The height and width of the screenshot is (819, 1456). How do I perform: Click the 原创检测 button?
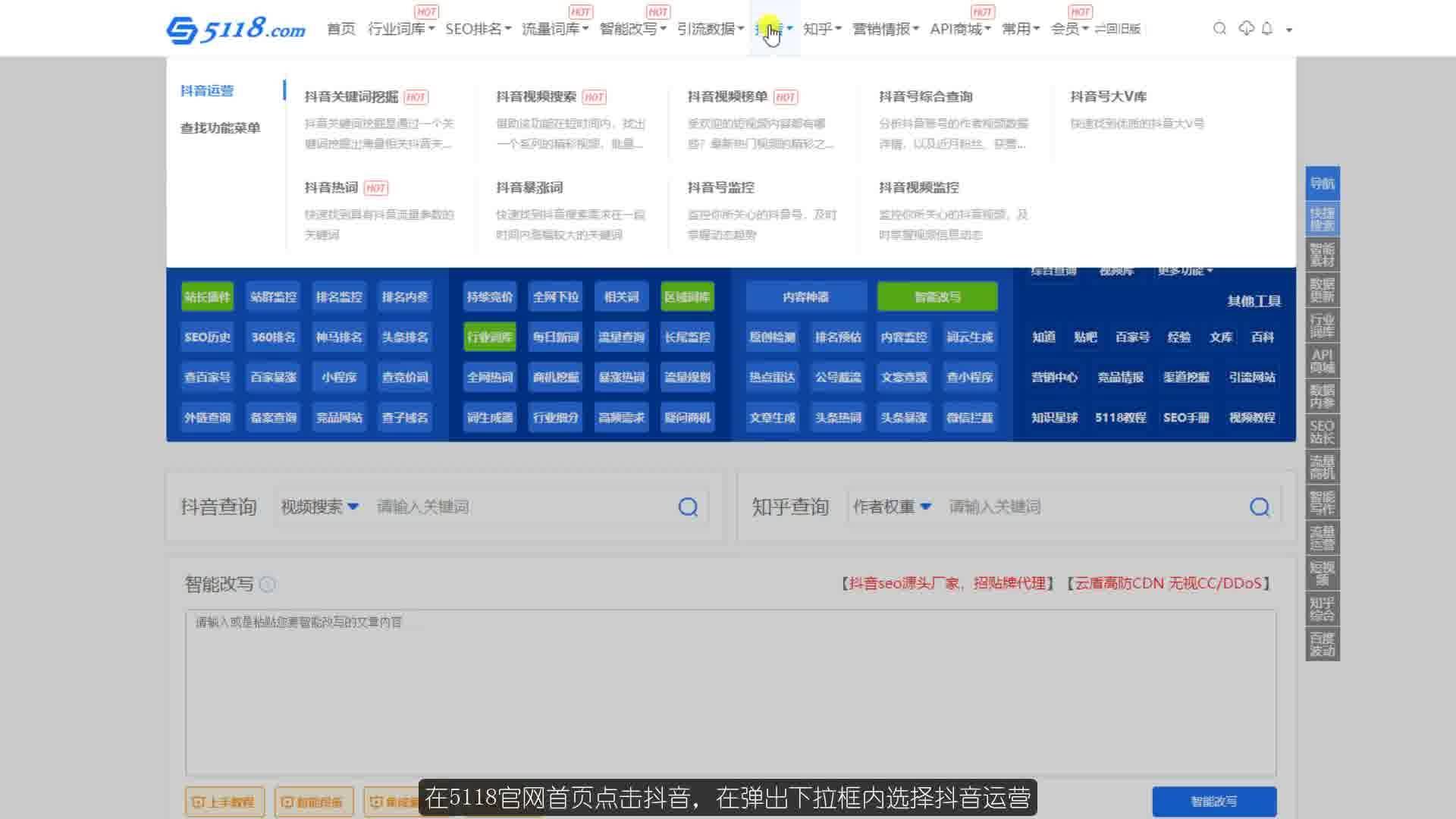772,337
